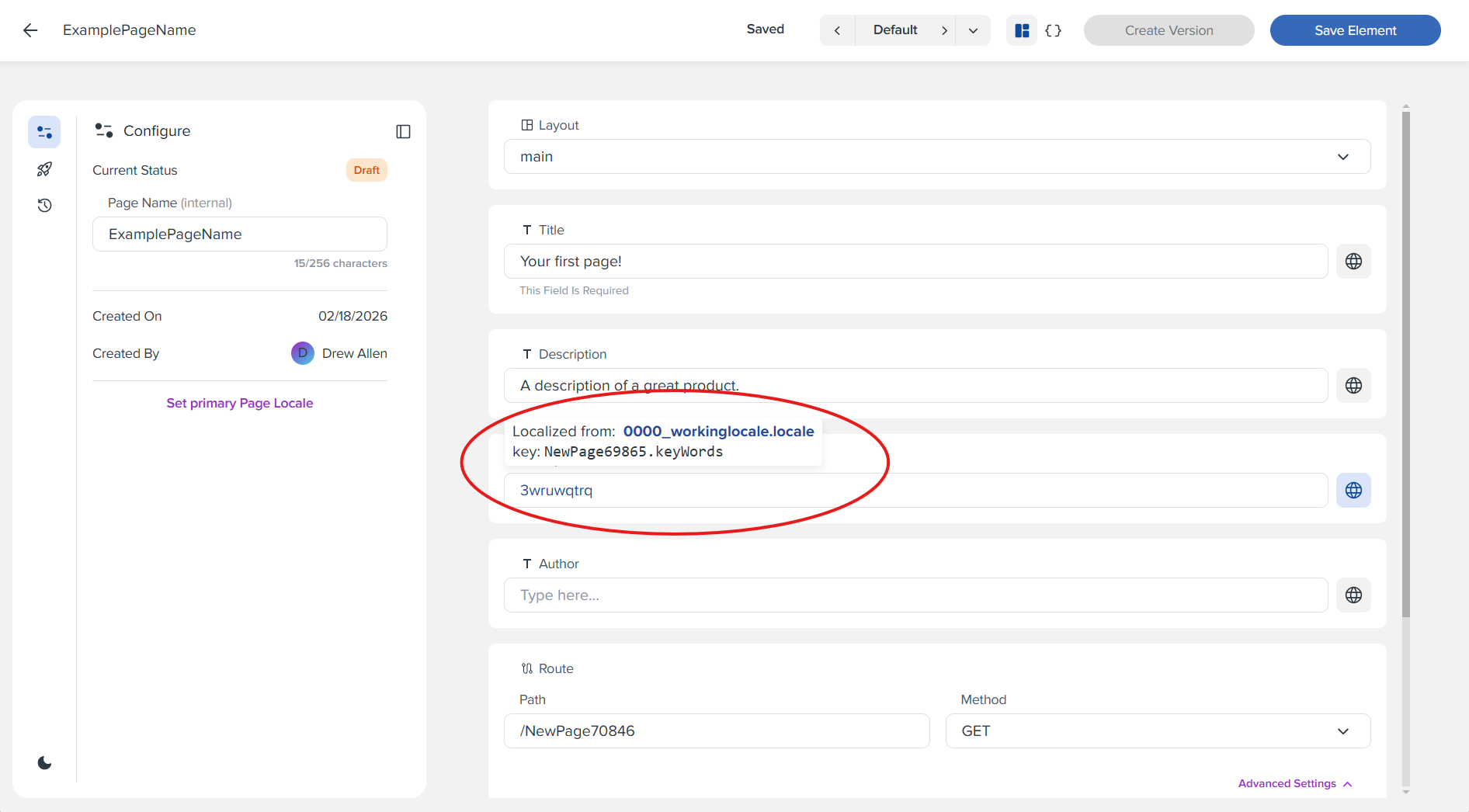Click the Save Element button
This screenshot has height=812, width=1469.
click(1355, 30)
